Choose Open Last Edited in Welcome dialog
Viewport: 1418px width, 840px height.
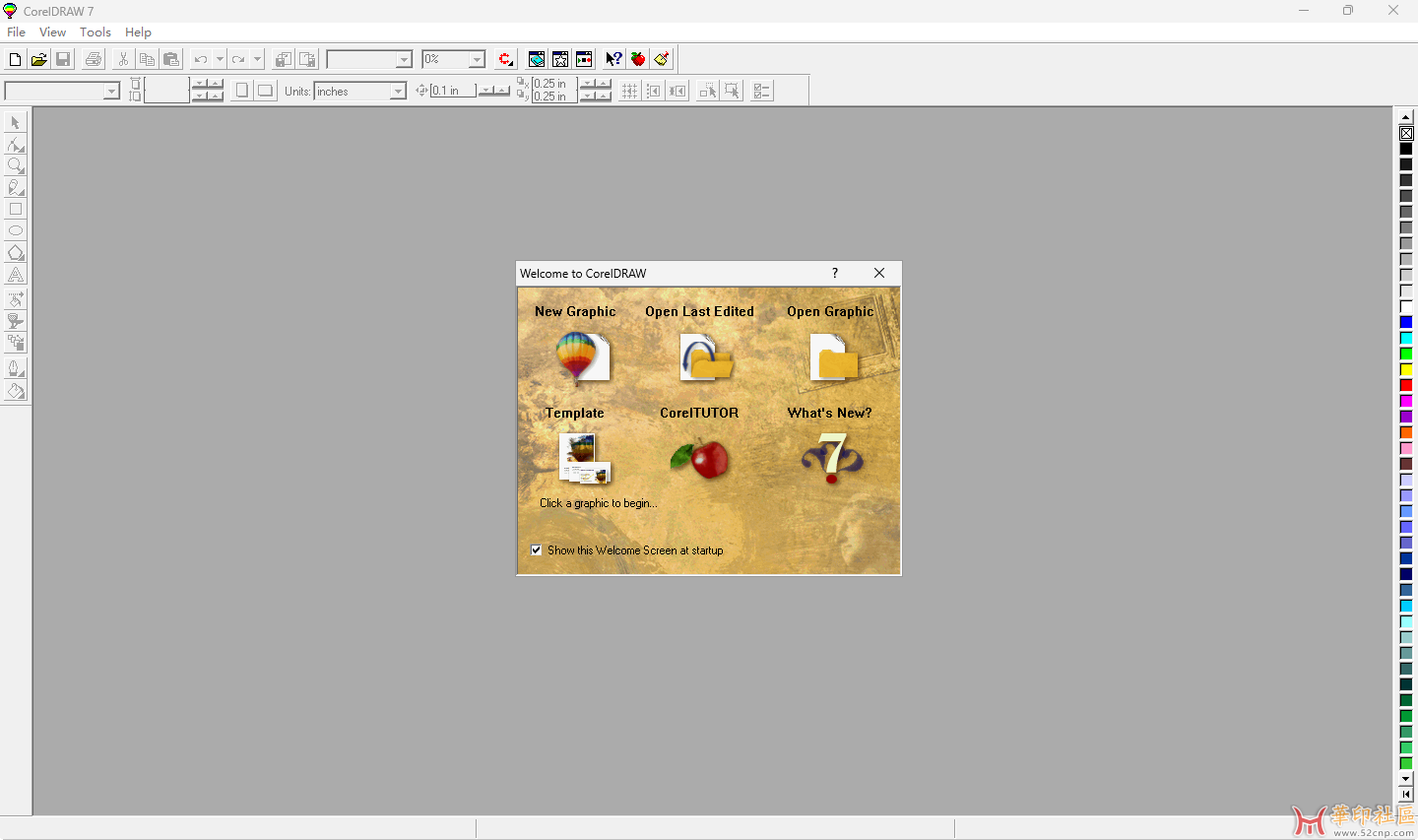707,357
